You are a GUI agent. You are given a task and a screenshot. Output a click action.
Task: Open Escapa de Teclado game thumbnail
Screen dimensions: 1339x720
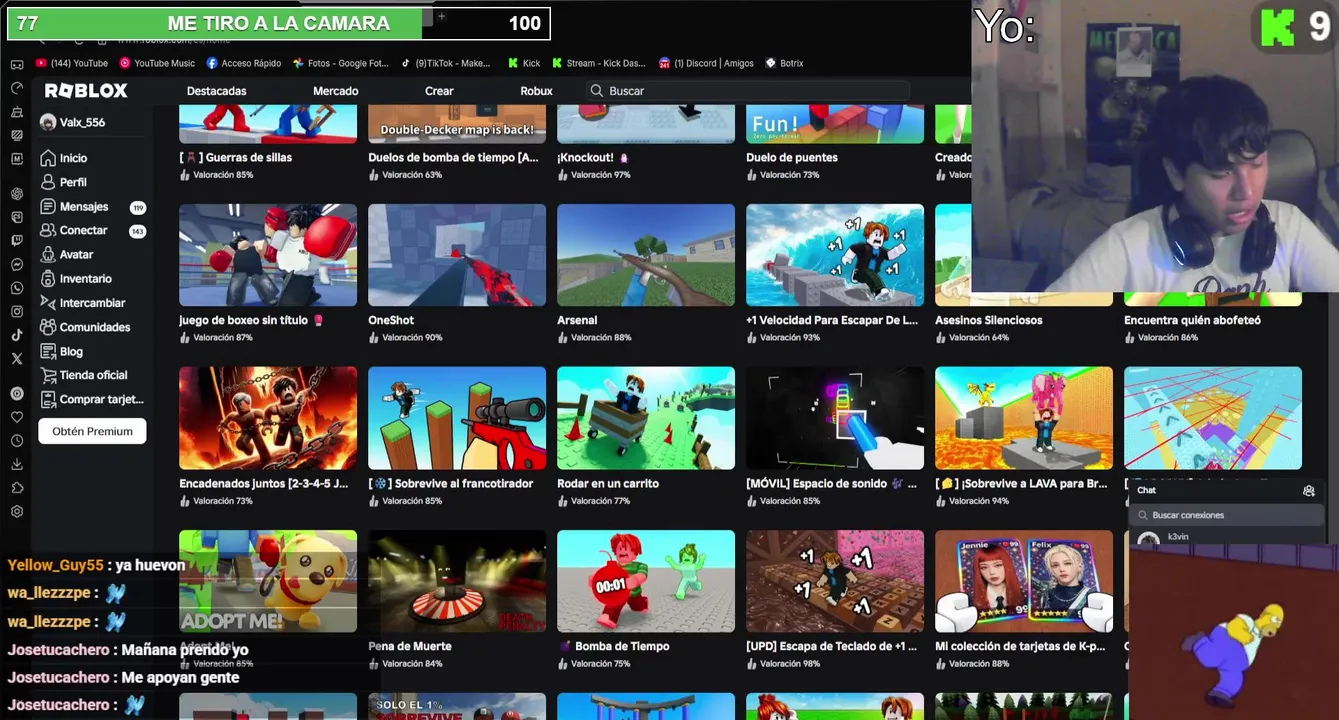(x=835, y=581)
